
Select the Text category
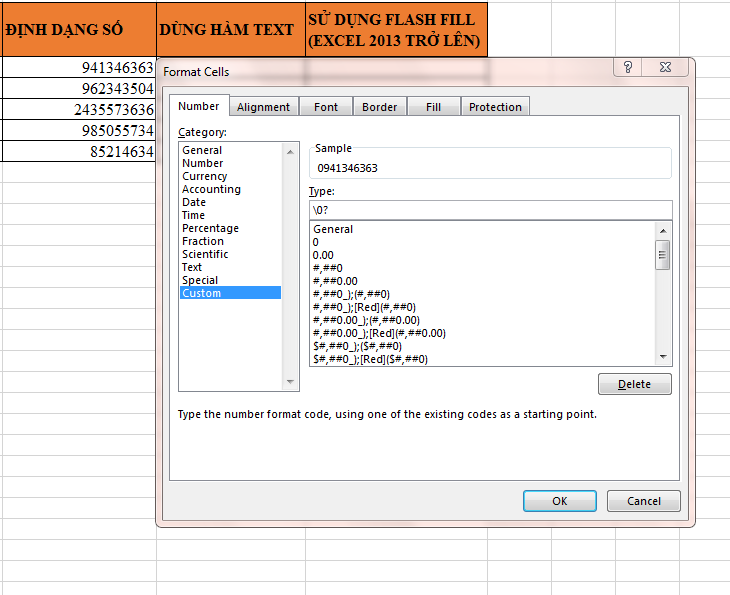(x=192, y=267)
